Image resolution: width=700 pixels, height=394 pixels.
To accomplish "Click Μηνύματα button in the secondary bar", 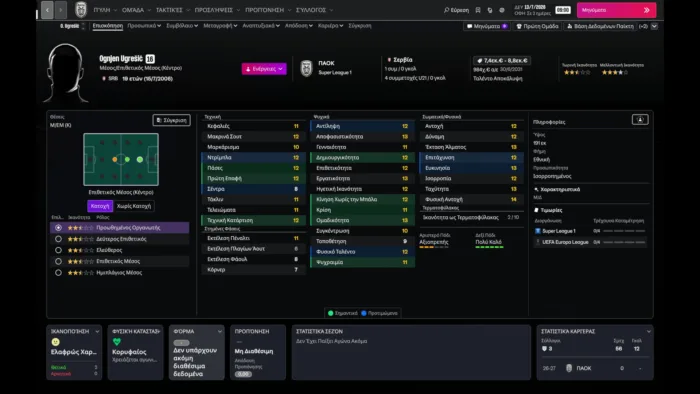I will (x=487, y=26).
